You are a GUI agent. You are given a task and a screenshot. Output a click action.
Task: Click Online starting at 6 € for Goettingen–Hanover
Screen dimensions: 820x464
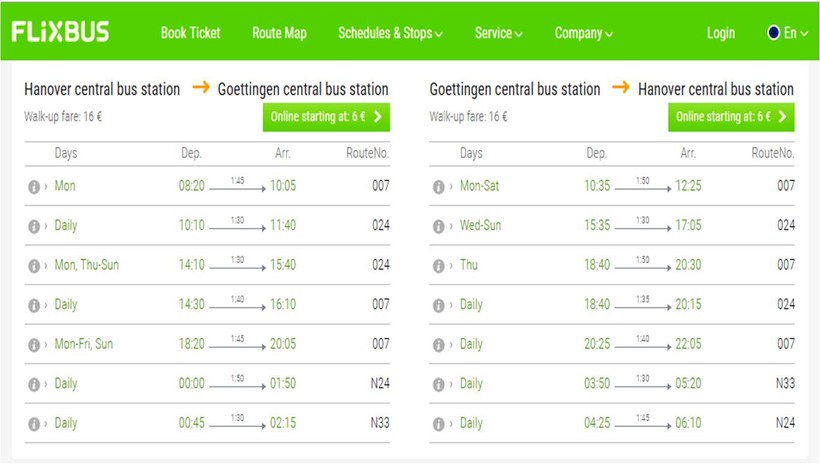pyautogui.click(x=731, y=117)
